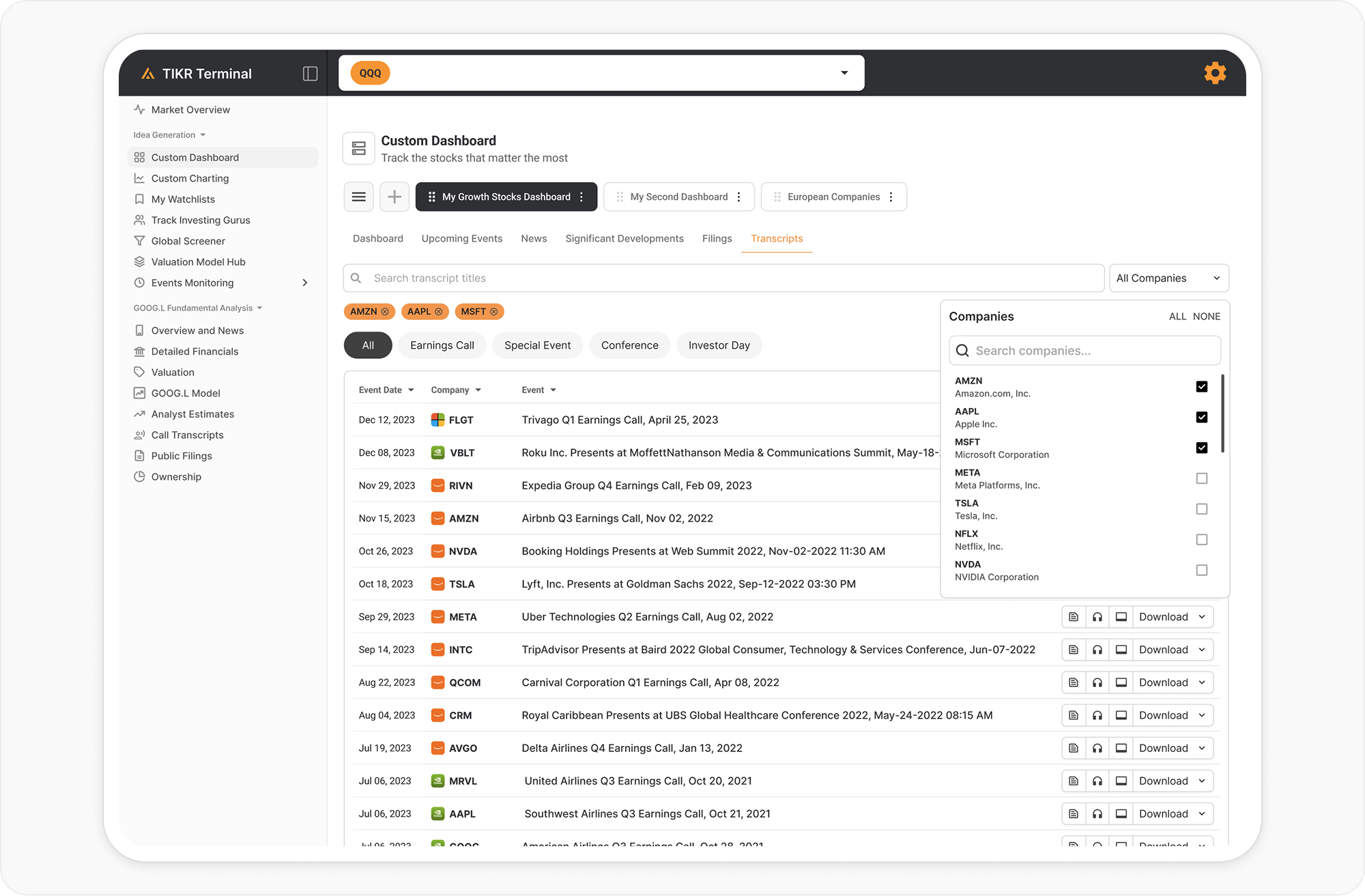Image resolution: width=1365 pixels, height=896 pixels.
Task: Switch to the News tab
Action: tap(534, 239)
